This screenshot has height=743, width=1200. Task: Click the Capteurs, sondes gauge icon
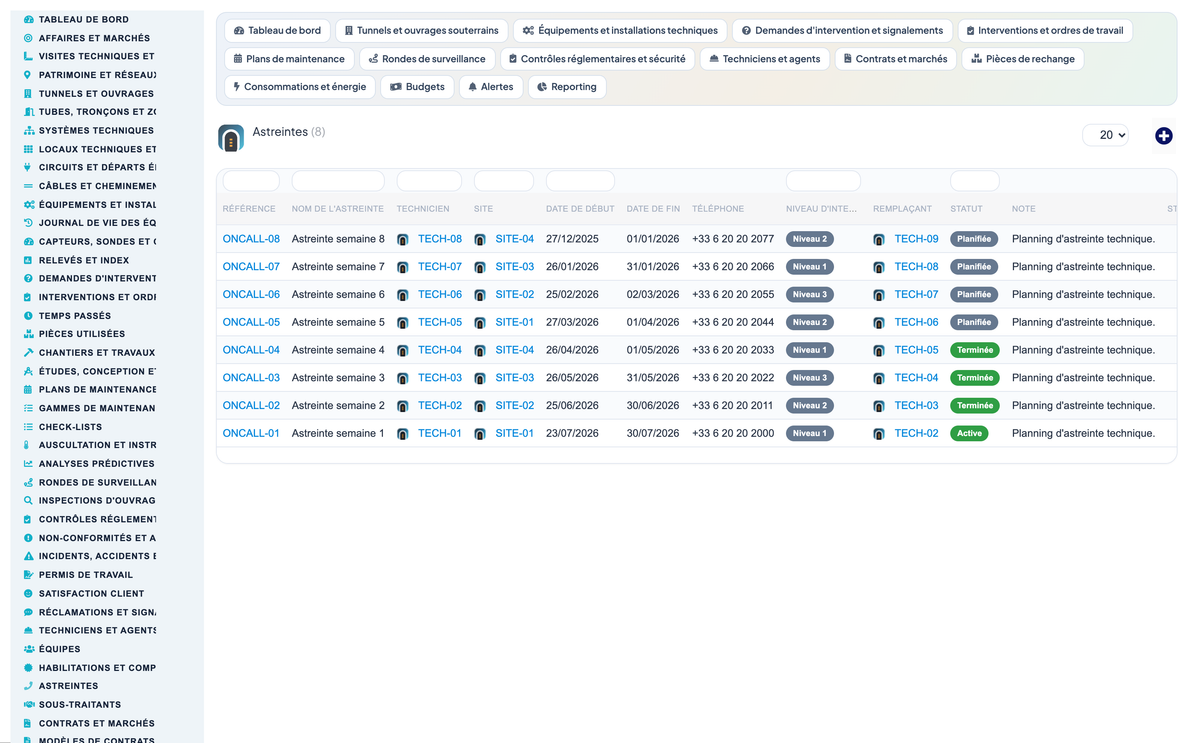[x=28, y=242]
